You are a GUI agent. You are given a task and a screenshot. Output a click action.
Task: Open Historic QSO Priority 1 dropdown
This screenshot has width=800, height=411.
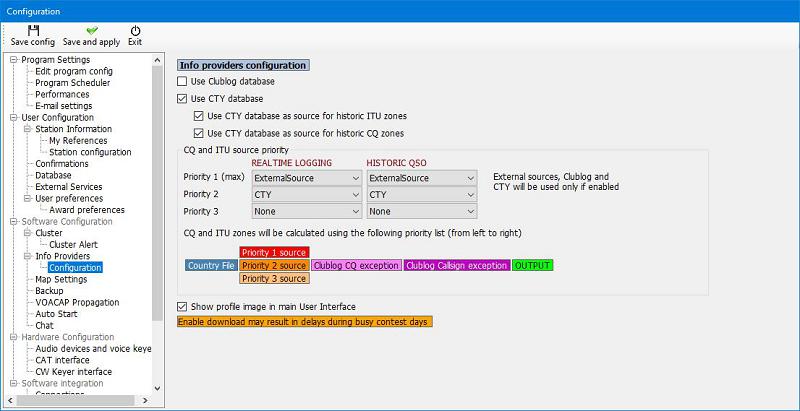[x=422, y=178]
